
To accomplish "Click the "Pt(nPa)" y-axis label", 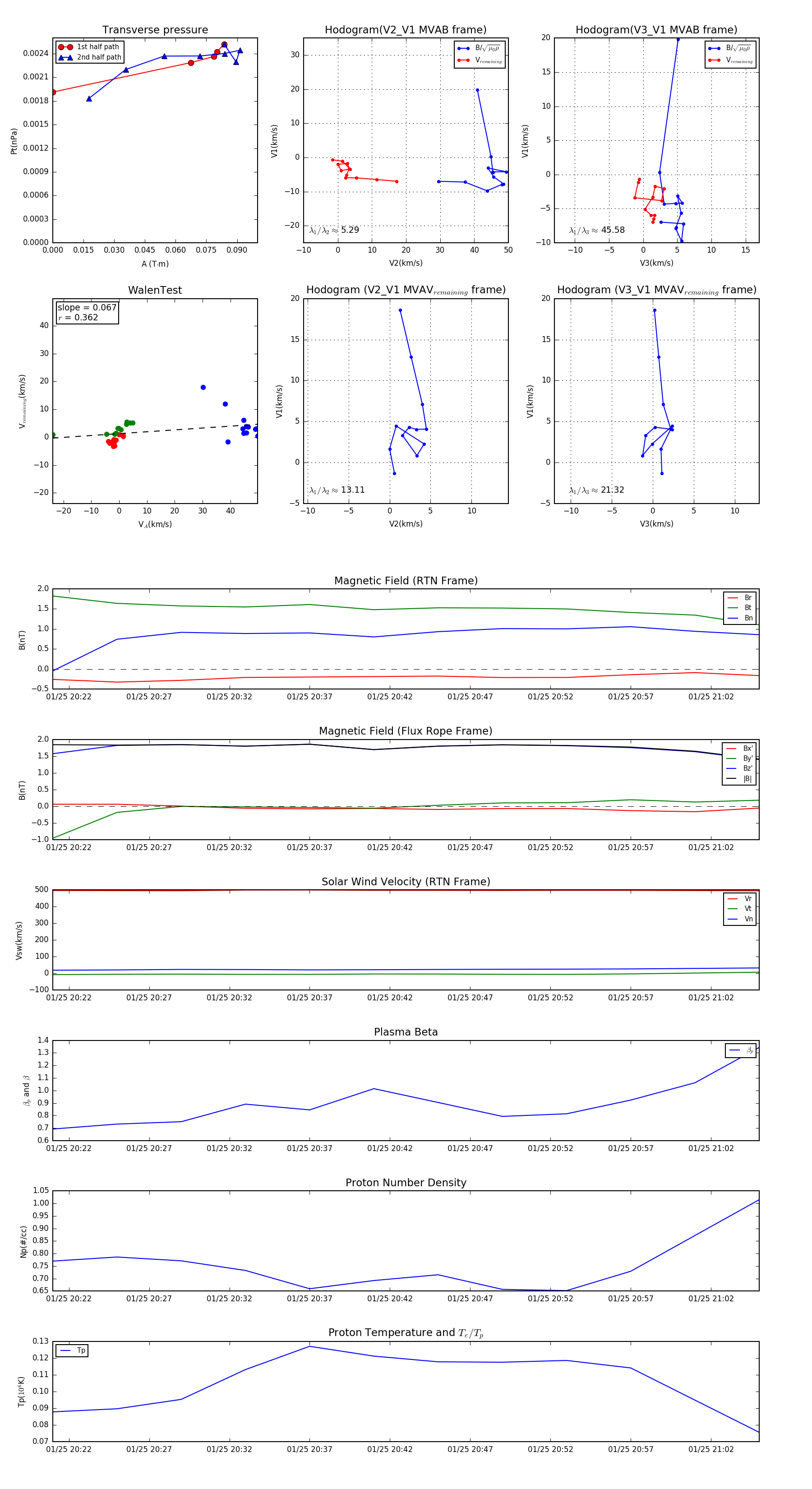I will 14,141.
